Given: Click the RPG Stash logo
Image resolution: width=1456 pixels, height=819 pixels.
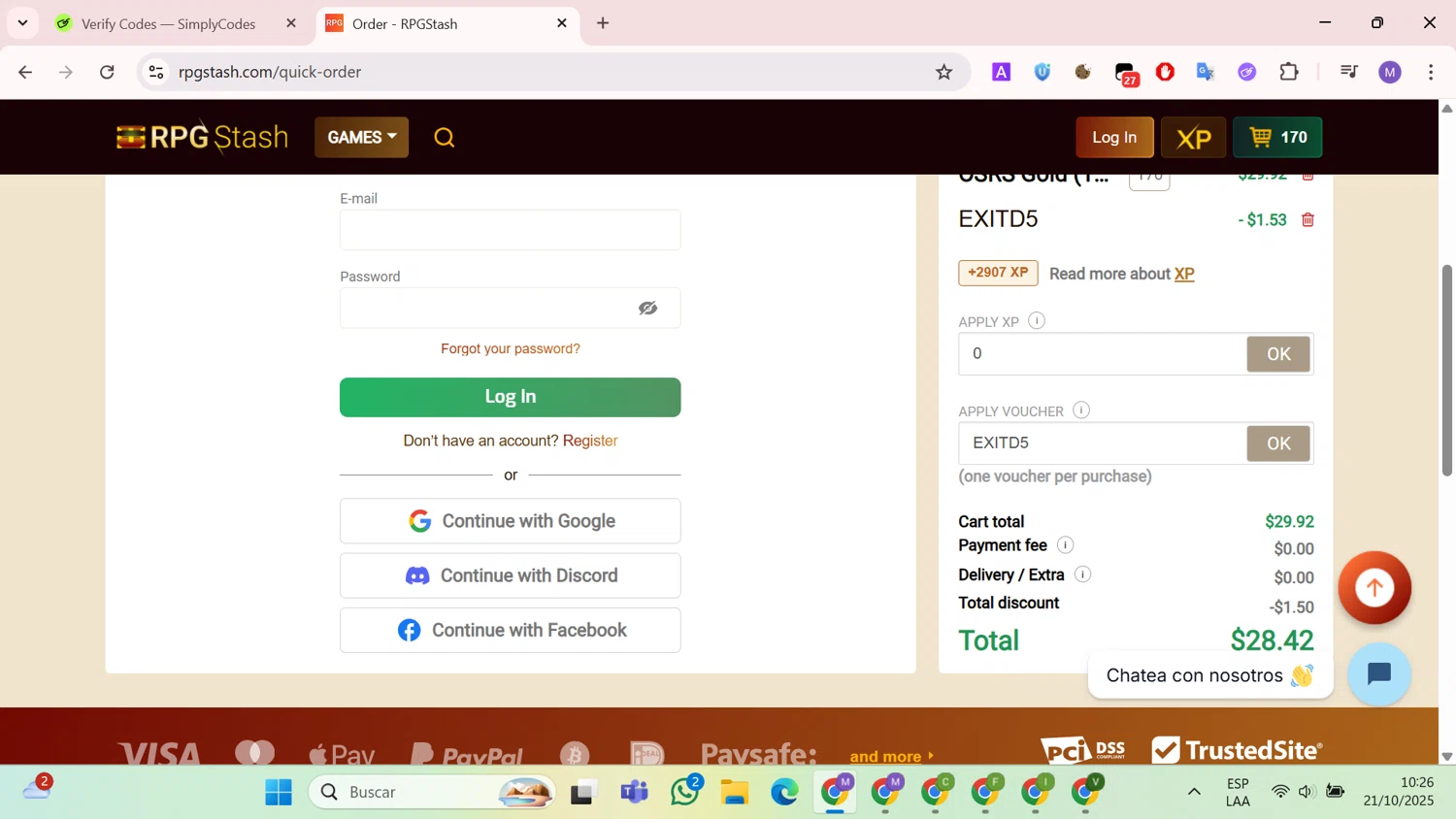Looking at the screenshot, I should (x=202, y=137).
